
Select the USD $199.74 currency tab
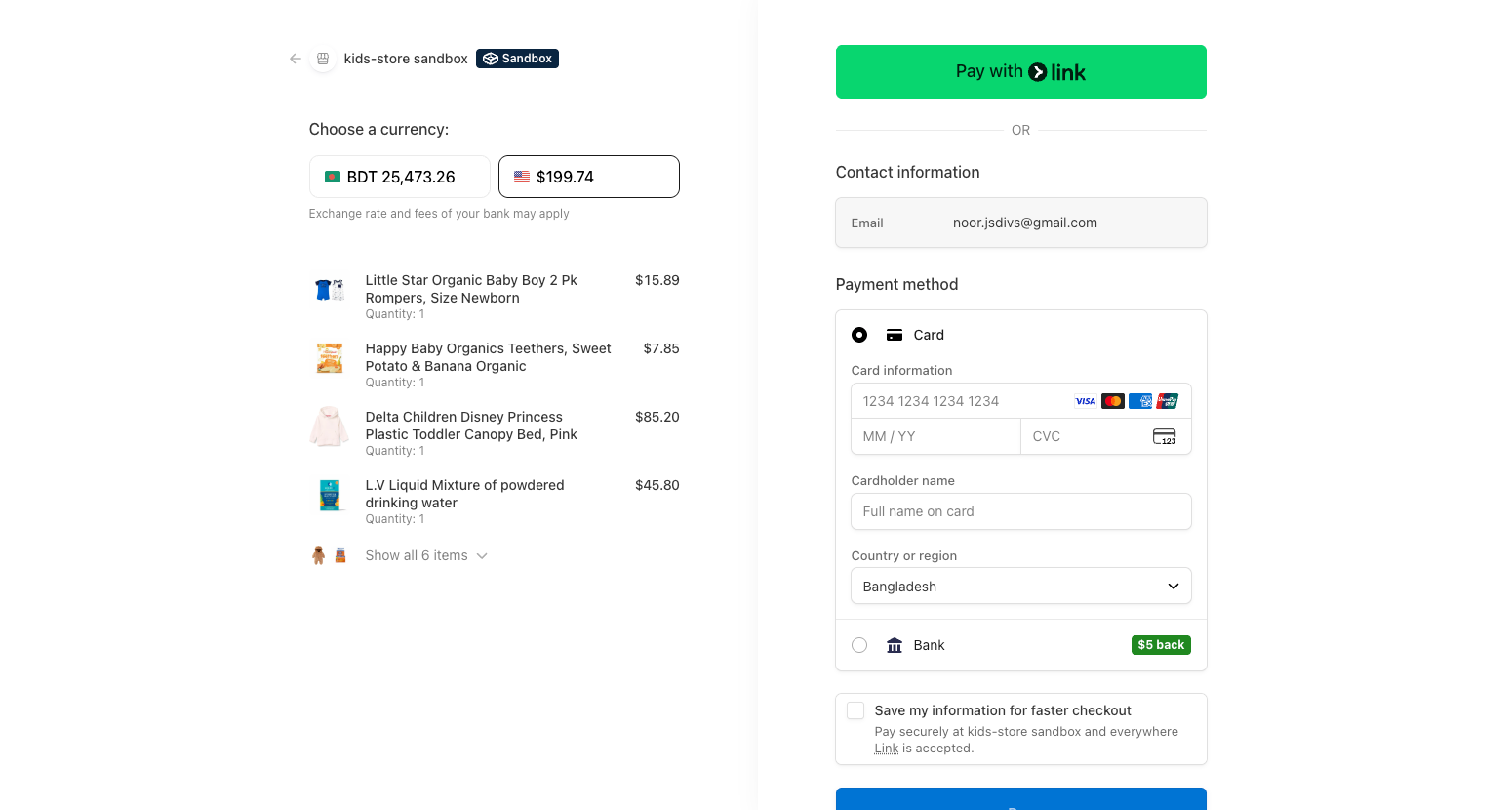coord(589,177)
